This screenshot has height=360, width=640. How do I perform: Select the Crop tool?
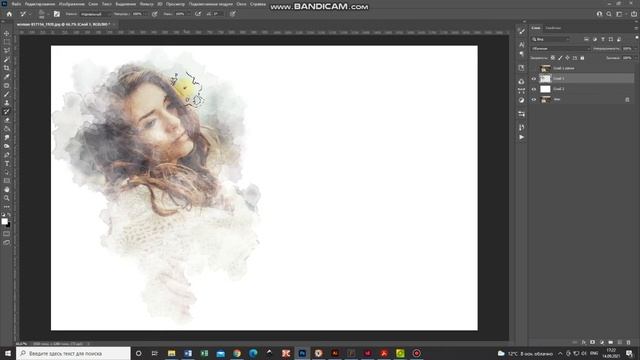coord(7,68)
